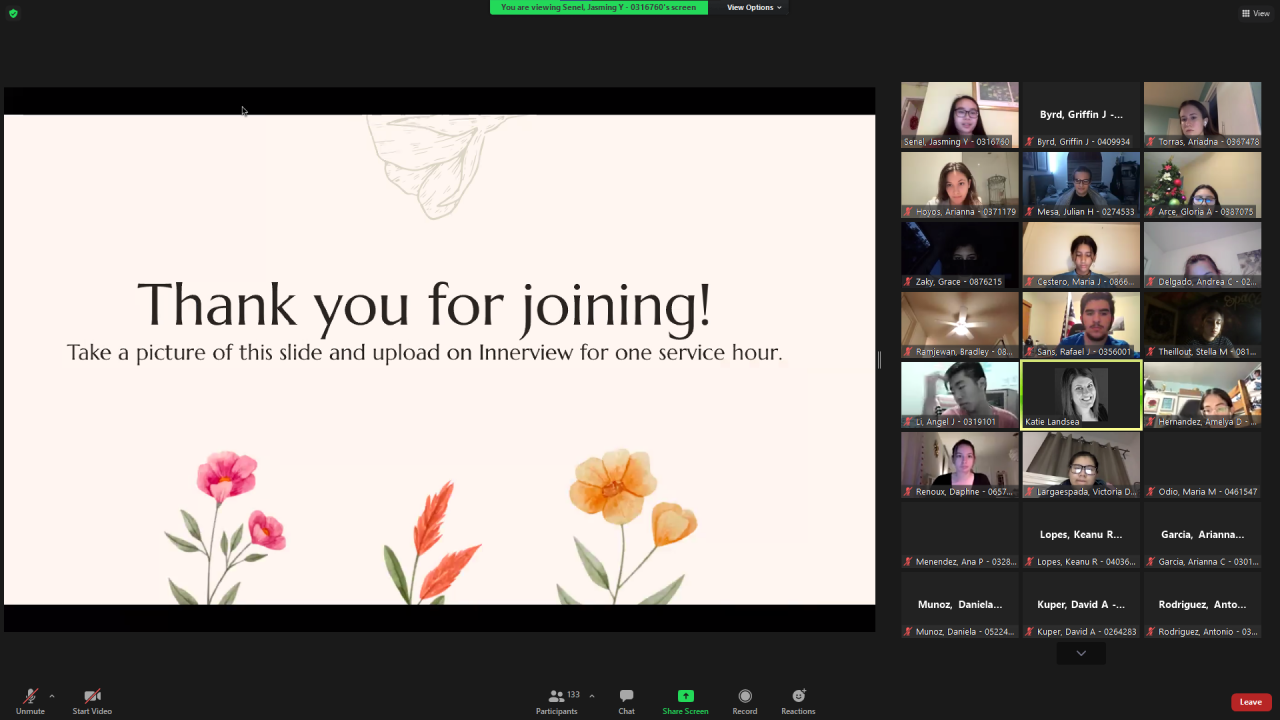Click muted mic icon on Sans, Rafael tile

(x=1030, y=352)
